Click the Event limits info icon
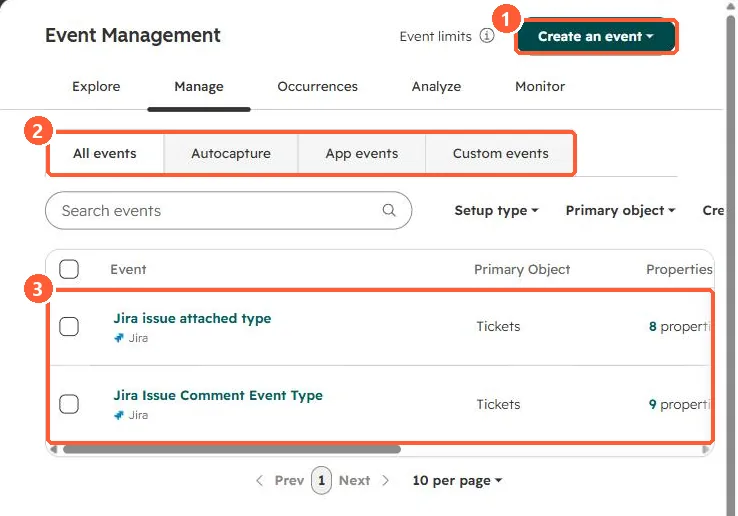This screenshot has height=516, width=738. (487, 36)
